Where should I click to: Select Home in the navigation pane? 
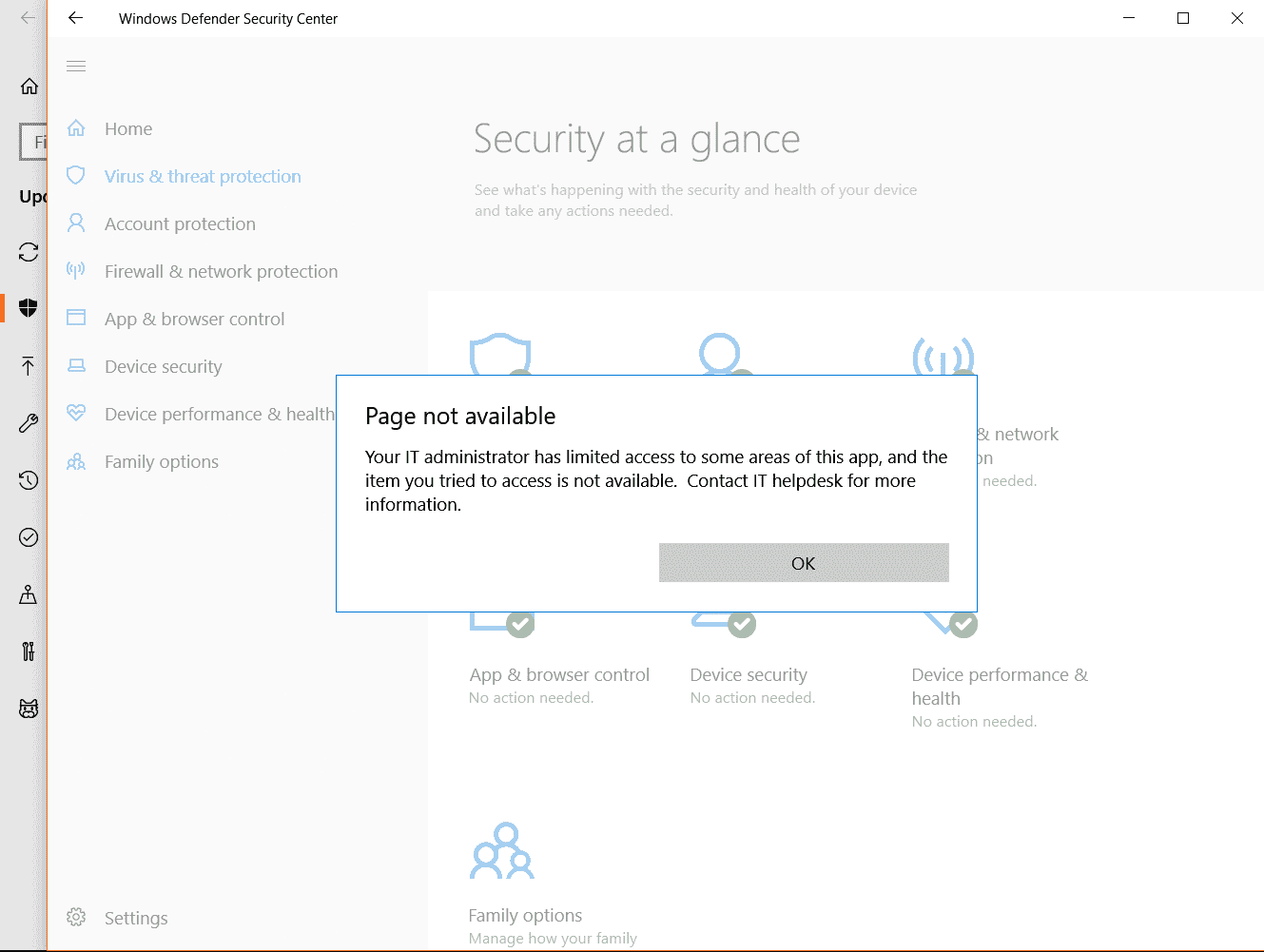pos(128,128)
